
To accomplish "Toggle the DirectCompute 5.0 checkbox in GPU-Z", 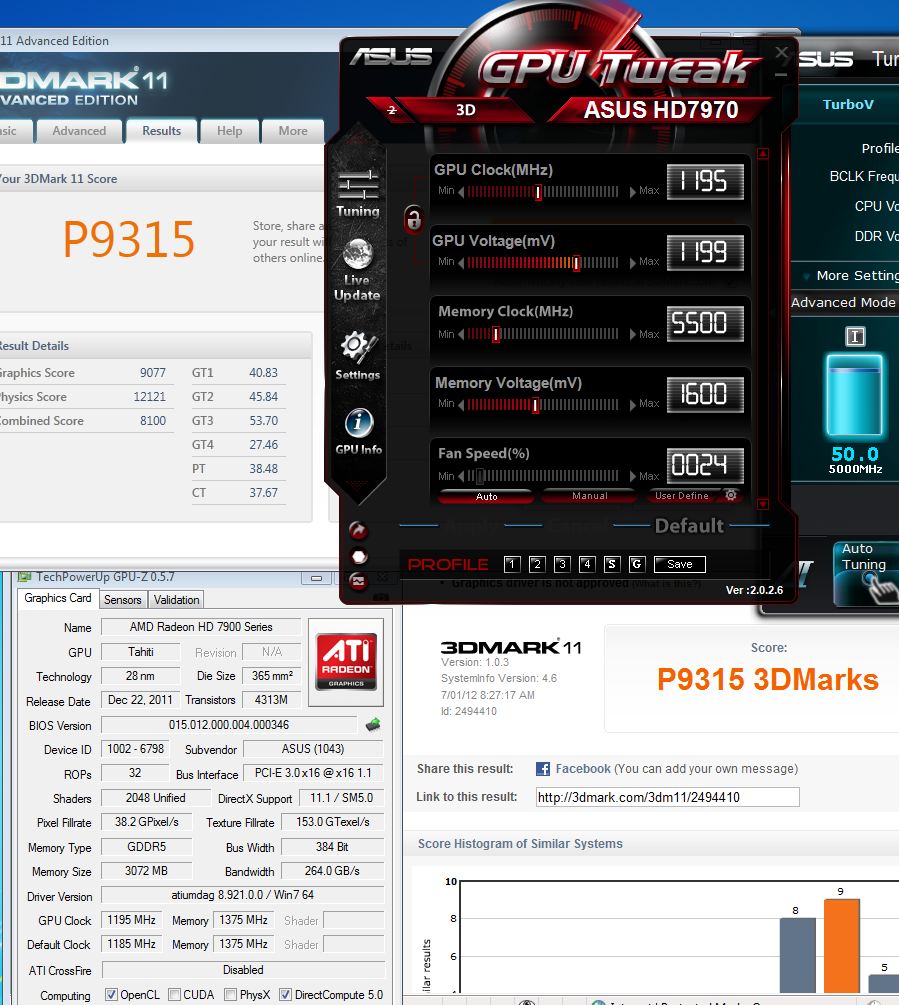I will point(286,995).
